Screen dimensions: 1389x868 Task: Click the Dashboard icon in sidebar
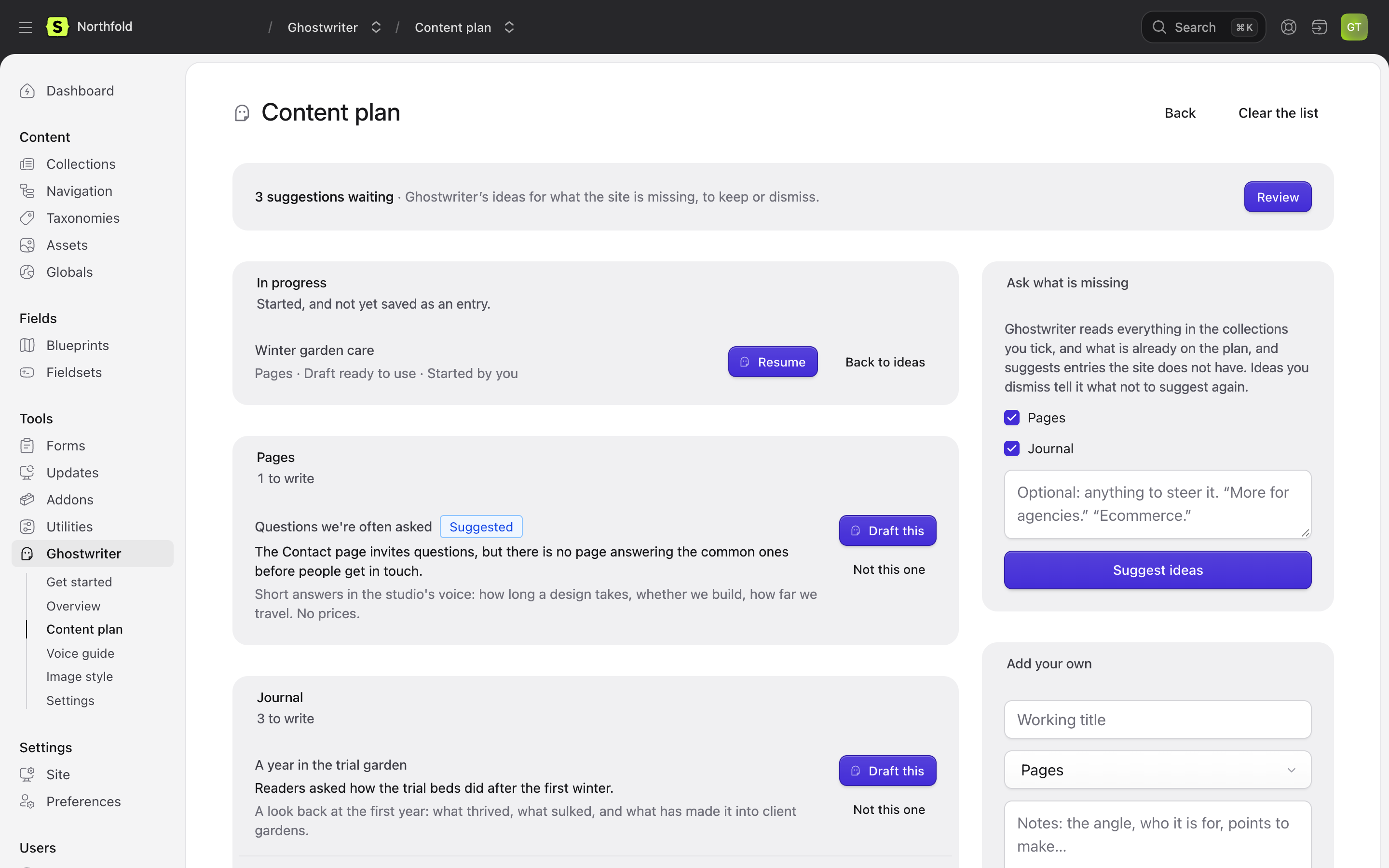coord(27,91)
